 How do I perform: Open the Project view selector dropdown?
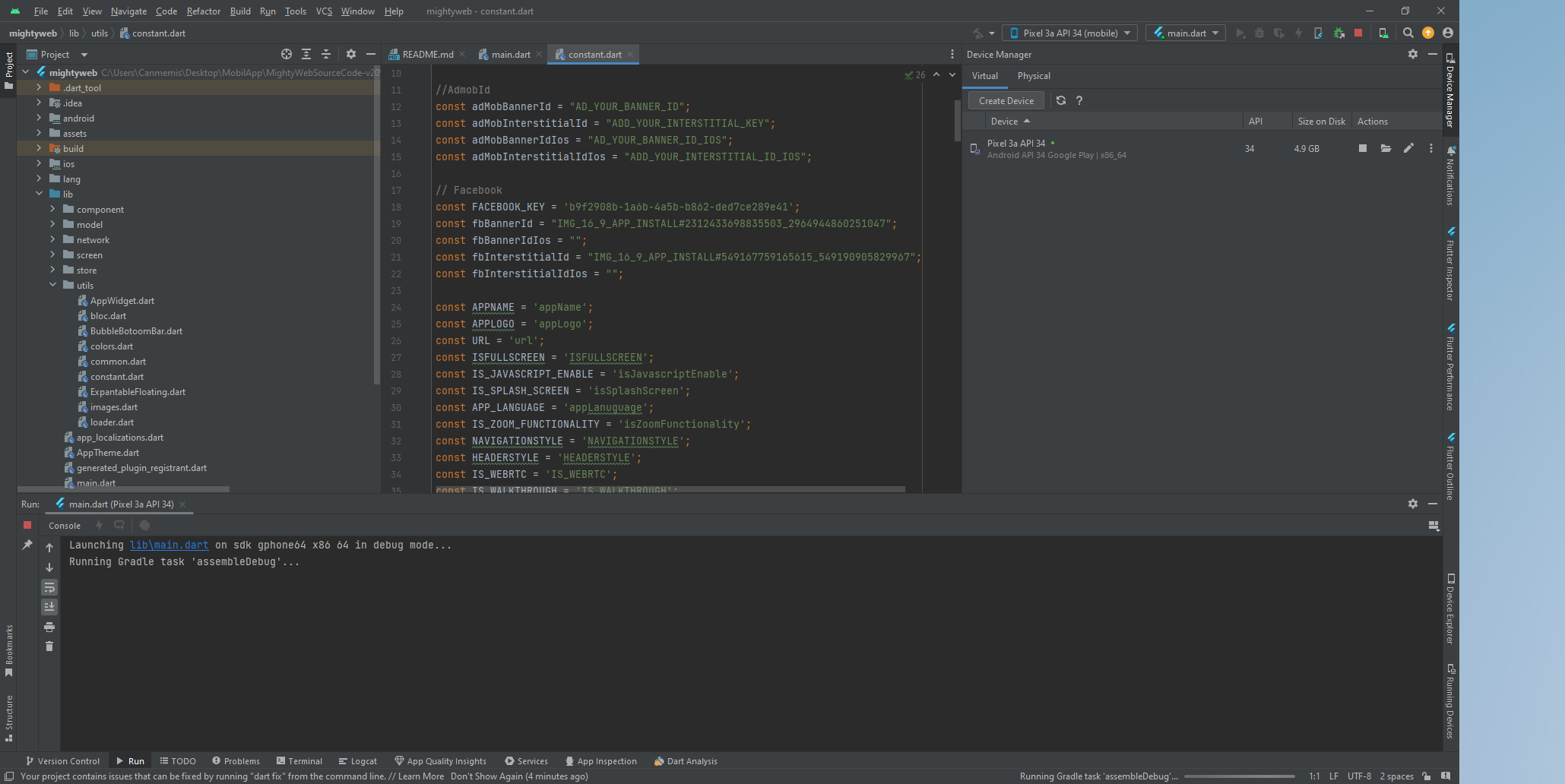tap(58, 54)
